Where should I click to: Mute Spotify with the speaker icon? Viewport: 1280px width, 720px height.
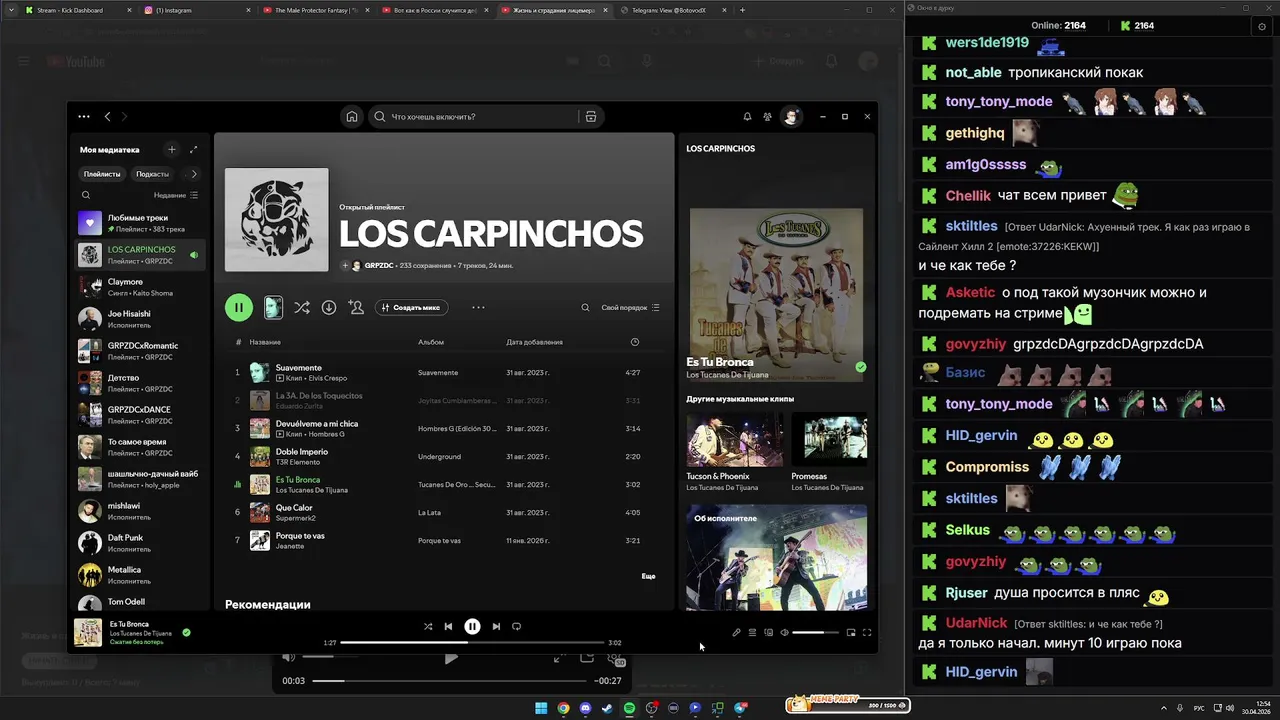pyautogui.click(x=784, y=632)
